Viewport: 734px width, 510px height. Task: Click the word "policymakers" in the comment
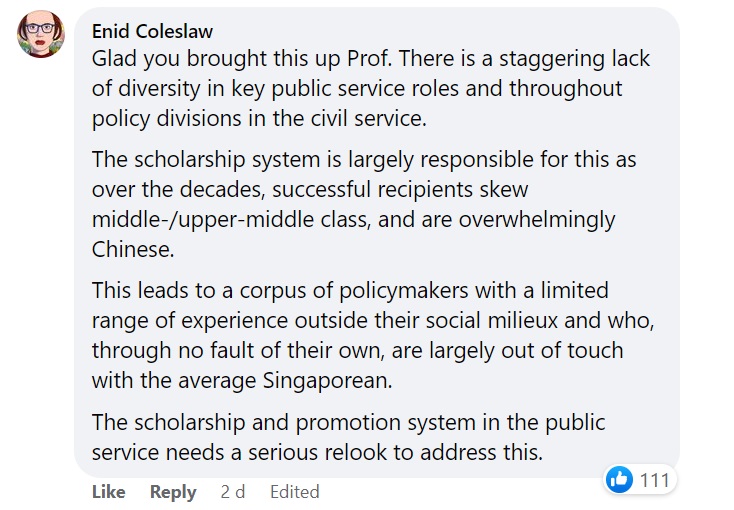pyautogui.click(x=404, y=291)
